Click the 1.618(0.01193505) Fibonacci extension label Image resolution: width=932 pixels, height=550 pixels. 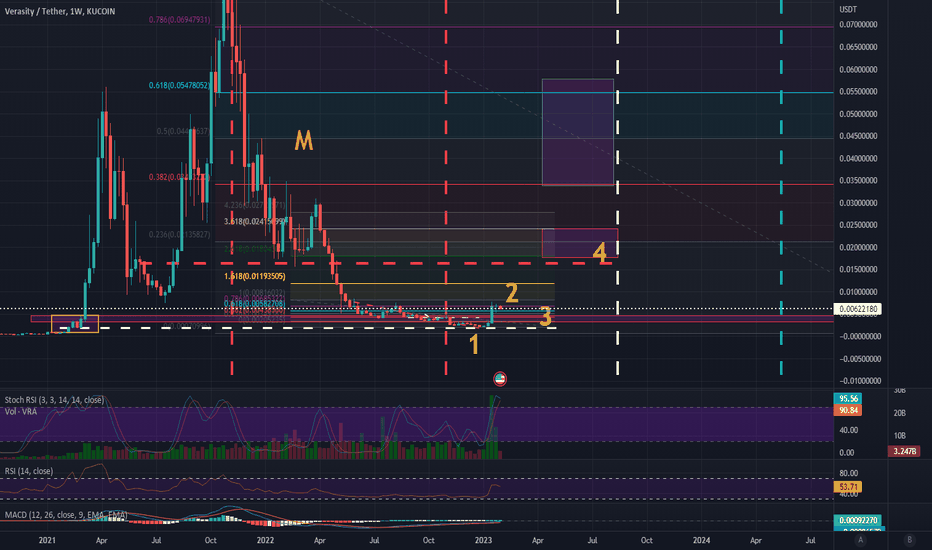click(x=254, y=276)
